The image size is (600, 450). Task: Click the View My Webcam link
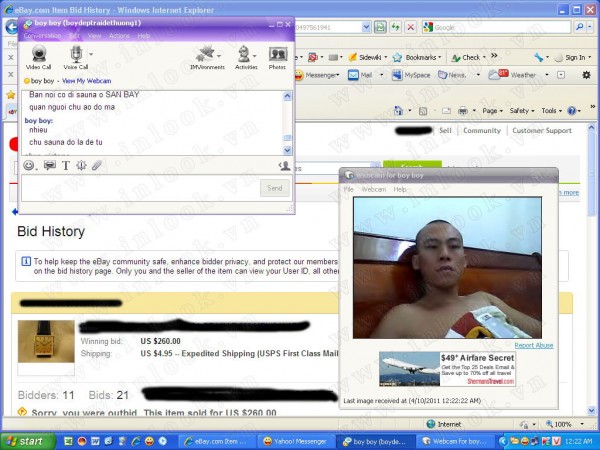click(x=86, y=80)
